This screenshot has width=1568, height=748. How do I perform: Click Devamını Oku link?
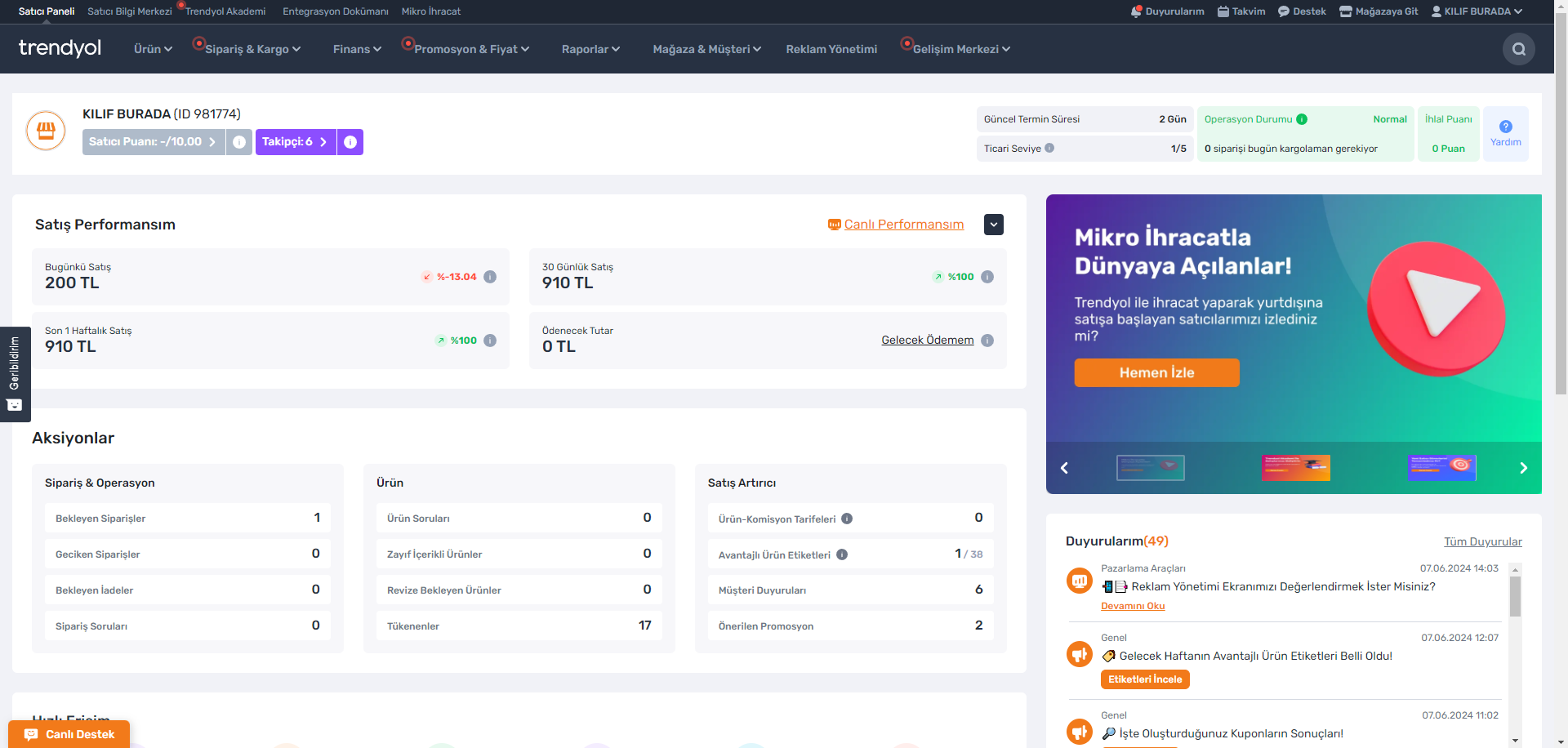pyautogui.click(x=1133, y=606)
